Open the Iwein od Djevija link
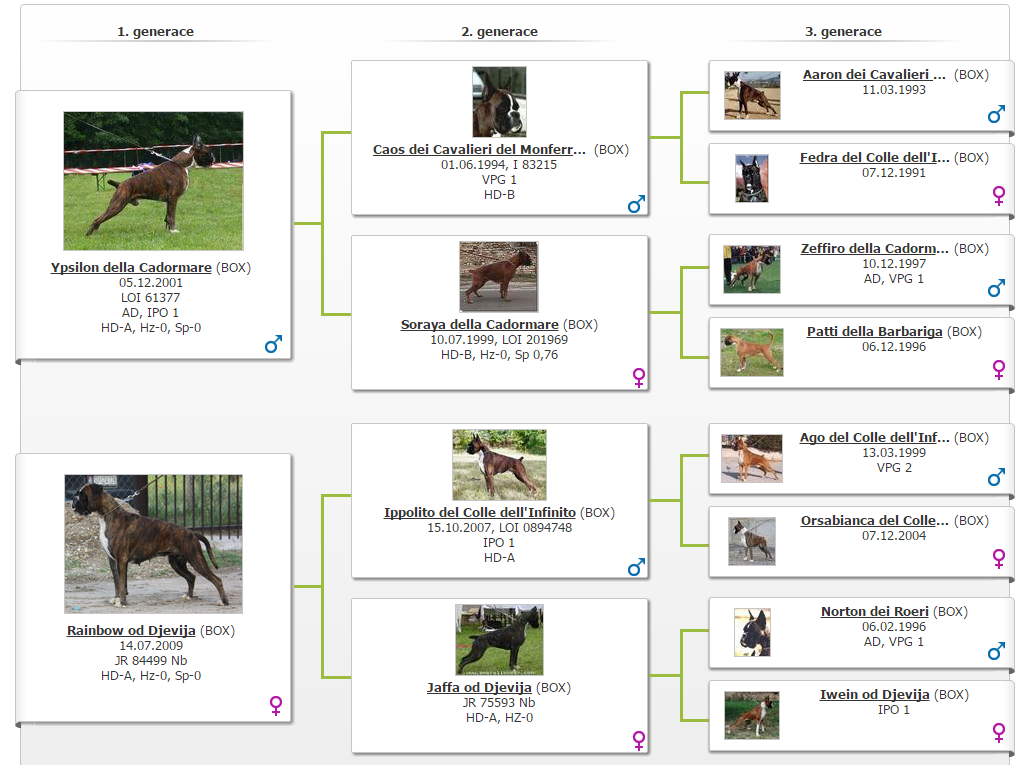The image size is (1031, 765). [875, 695]
